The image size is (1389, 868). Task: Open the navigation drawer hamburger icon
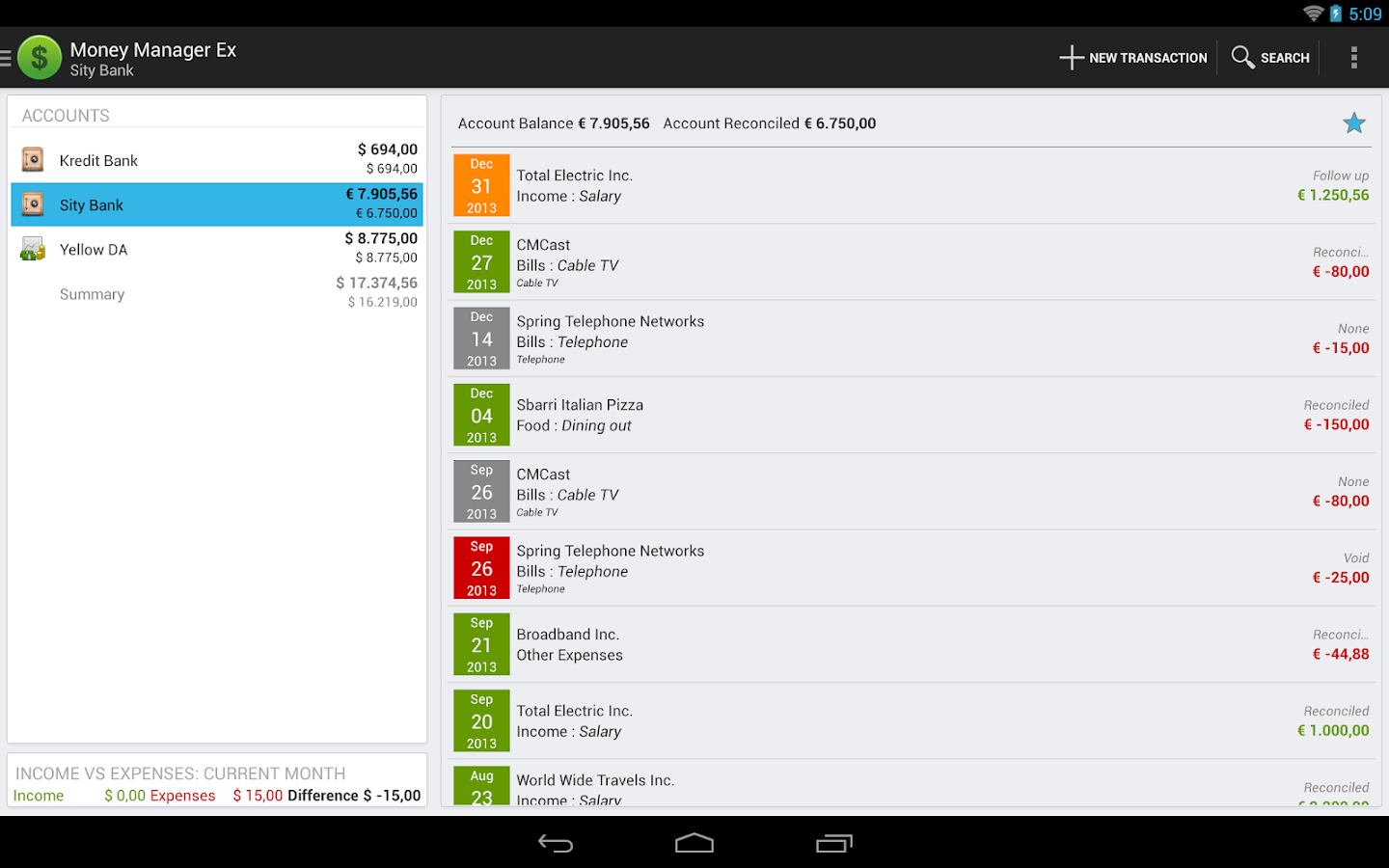coord(6,58)
